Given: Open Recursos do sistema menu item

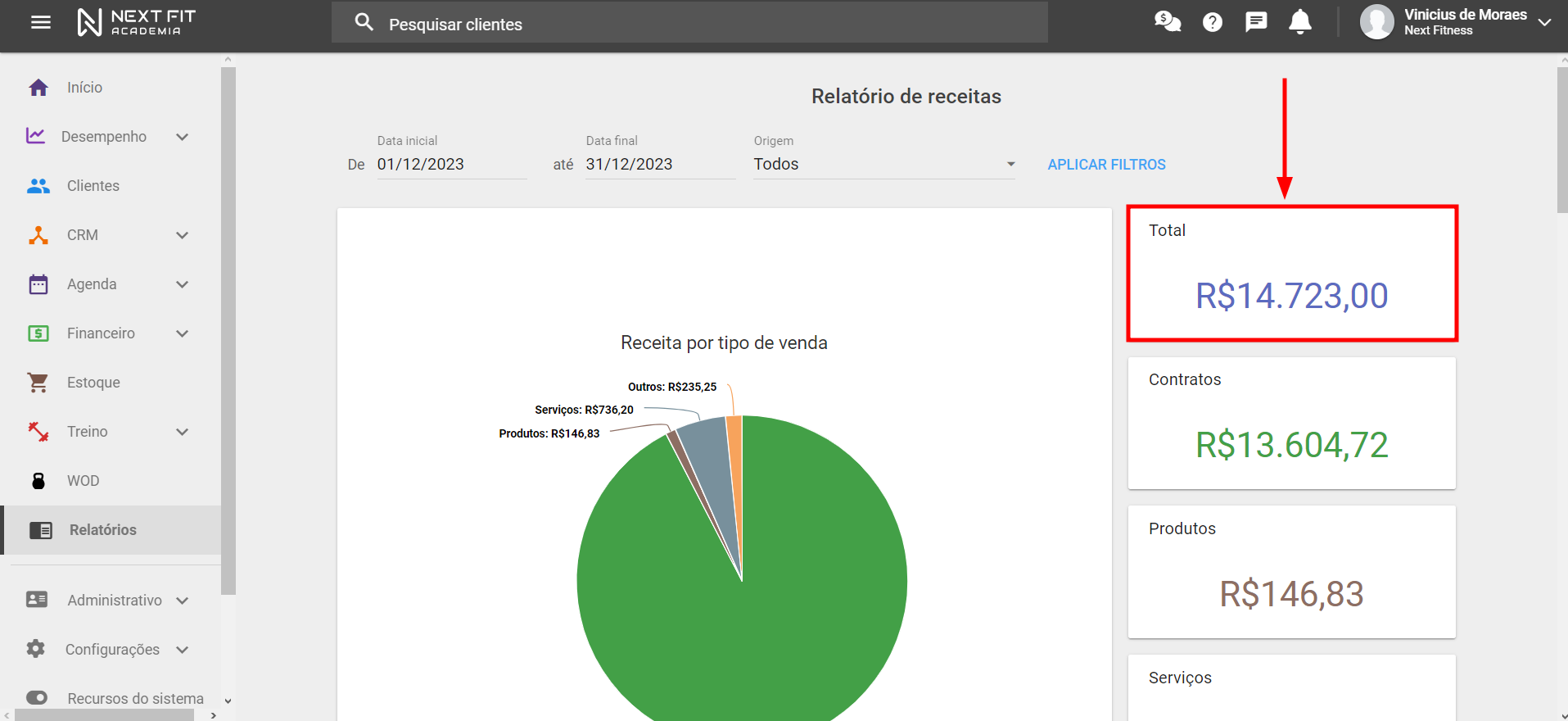Looking at the screenshot, I should click(135, 698).
